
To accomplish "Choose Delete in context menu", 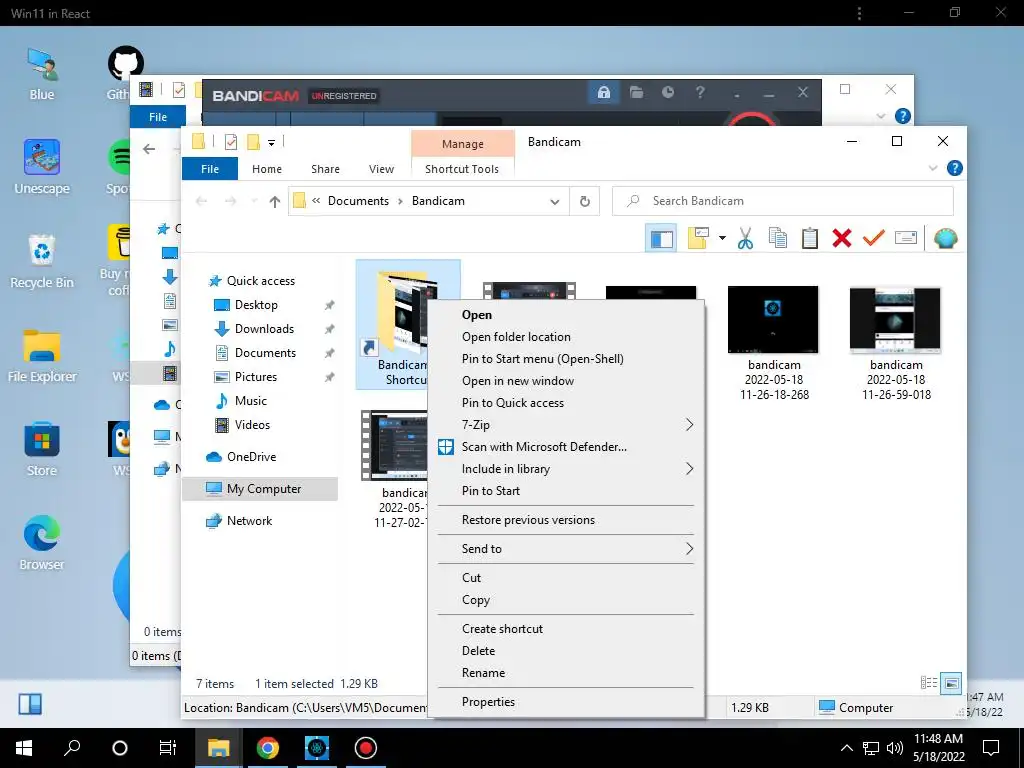I will point(566,651).
